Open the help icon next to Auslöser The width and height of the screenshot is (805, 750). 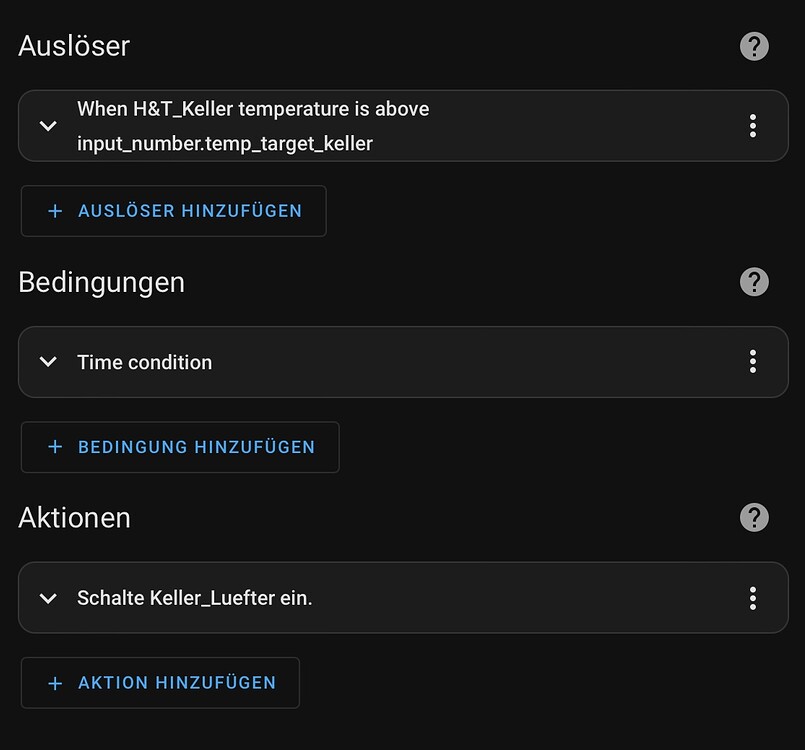click(x=754, y=46)
